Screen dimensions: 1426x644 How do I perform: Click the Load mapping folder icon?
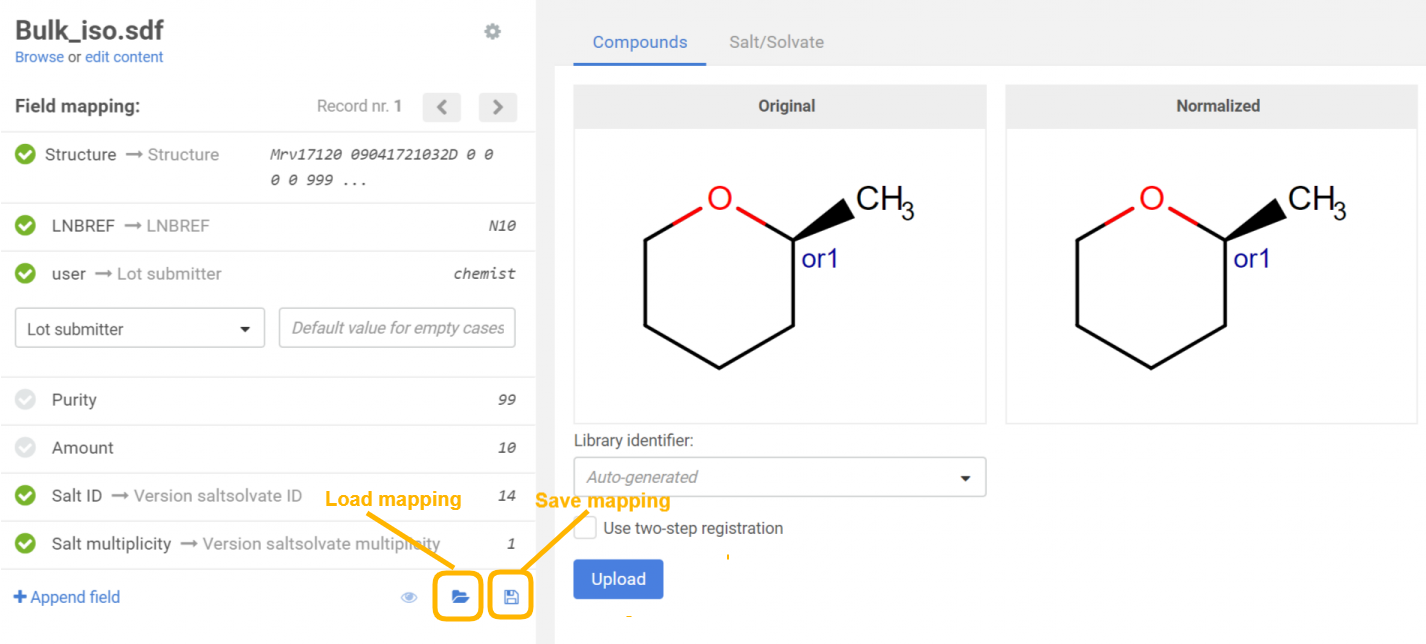pyautogui.click(x=460, y=597)
